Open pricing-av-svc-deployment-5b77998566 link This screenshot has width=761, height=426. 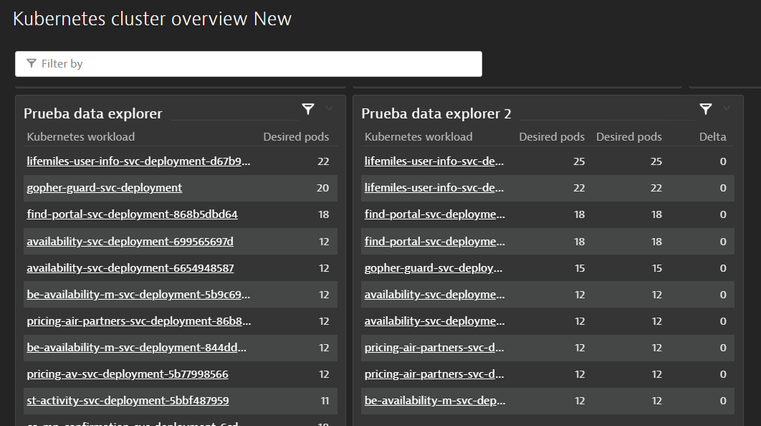127,374
